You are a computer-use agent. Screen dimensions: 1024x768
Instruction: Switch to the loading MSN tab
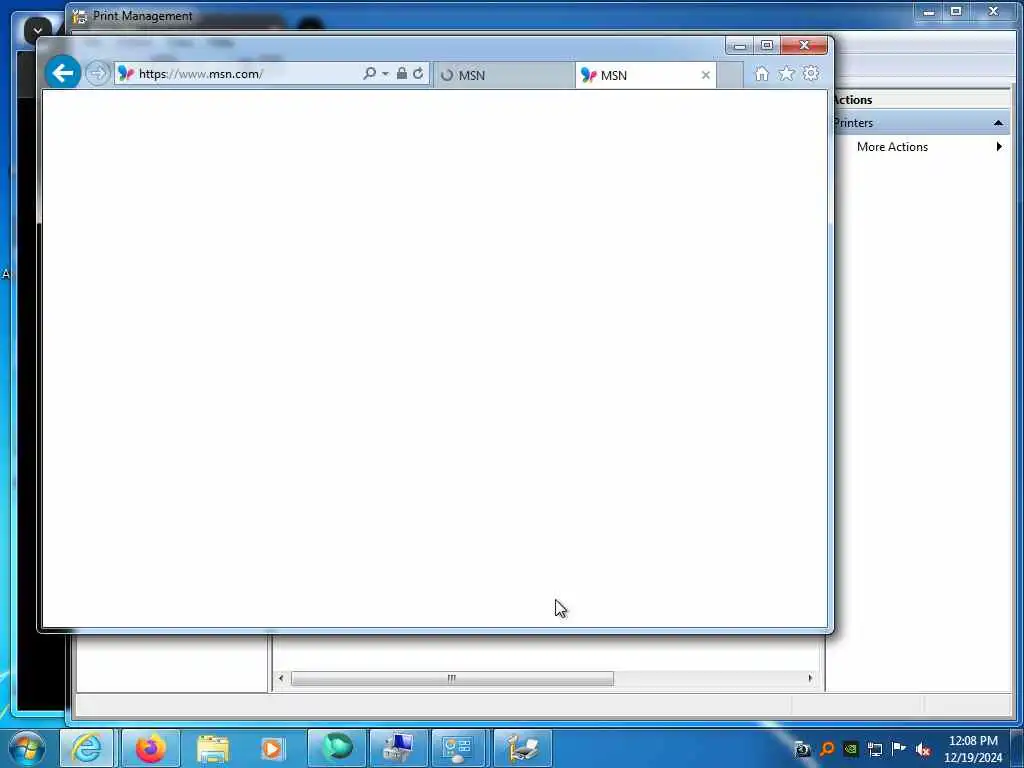pyautogui.click(x=504, y=75)
